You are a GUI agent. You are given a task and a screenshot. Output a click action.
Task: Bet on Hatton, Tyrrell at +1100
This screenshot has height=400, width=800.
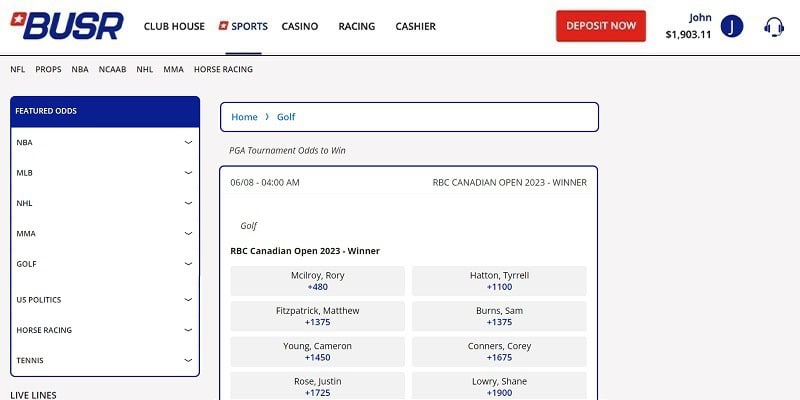pos(499,281)
